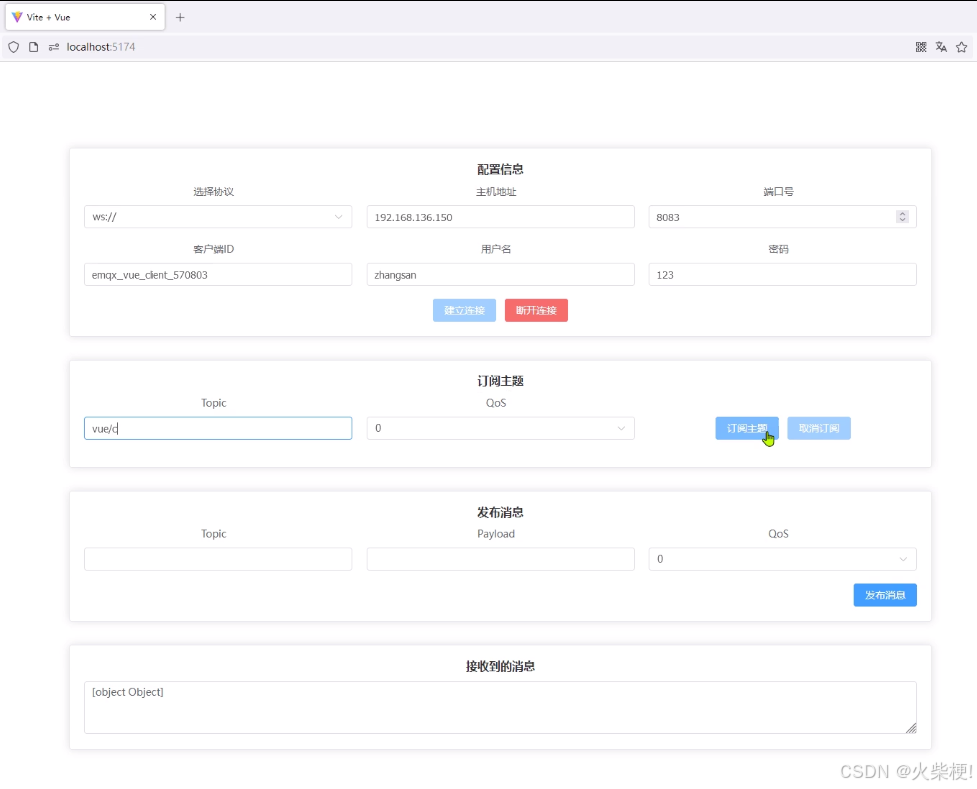Click the port number stepper up arrow
Viewport: 977px width, 789px height.
click(x=902, y=212)
